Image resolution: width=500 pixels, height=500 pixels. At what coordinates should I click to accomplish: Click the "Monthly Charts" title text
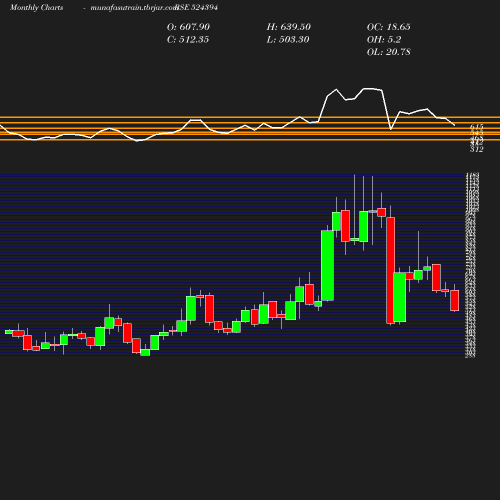tap(37, 8)
